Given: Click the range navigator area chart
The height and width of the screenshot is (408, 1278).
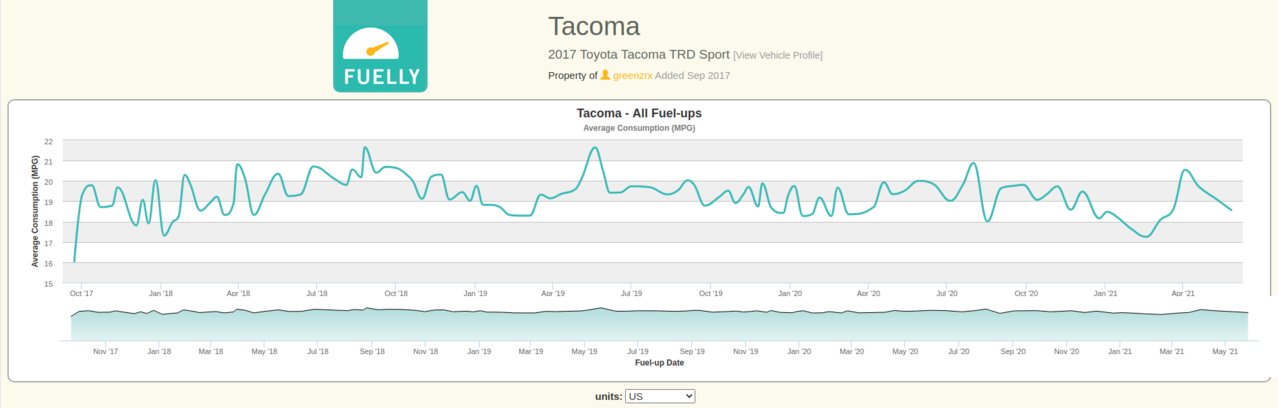Looking at the screenshot, I should pyautogui.click(x=659, y=325).
